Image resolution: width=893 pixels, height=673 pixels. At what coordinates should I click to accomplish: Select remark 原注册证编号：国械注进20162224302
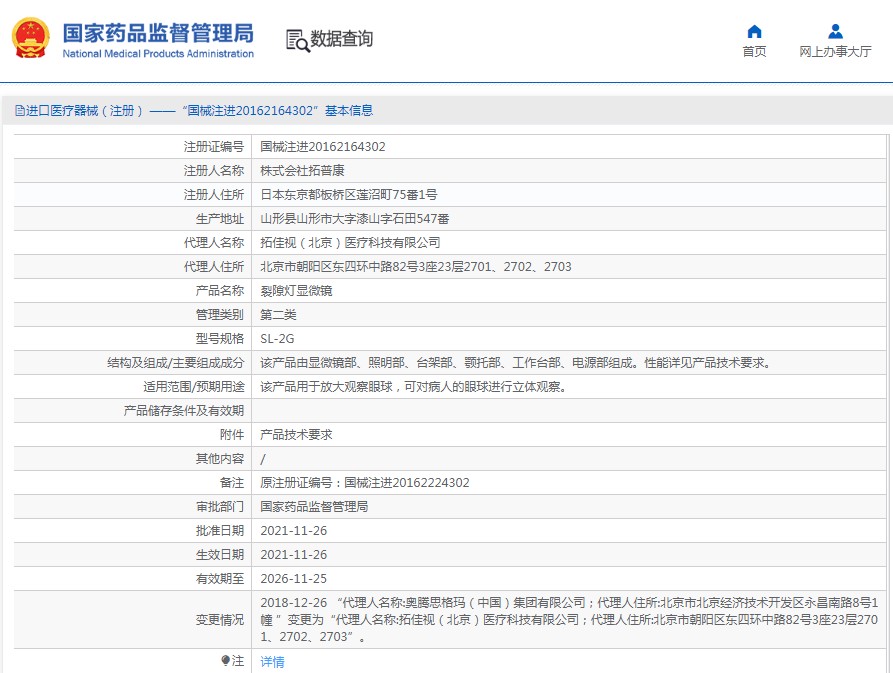[365, 483]
